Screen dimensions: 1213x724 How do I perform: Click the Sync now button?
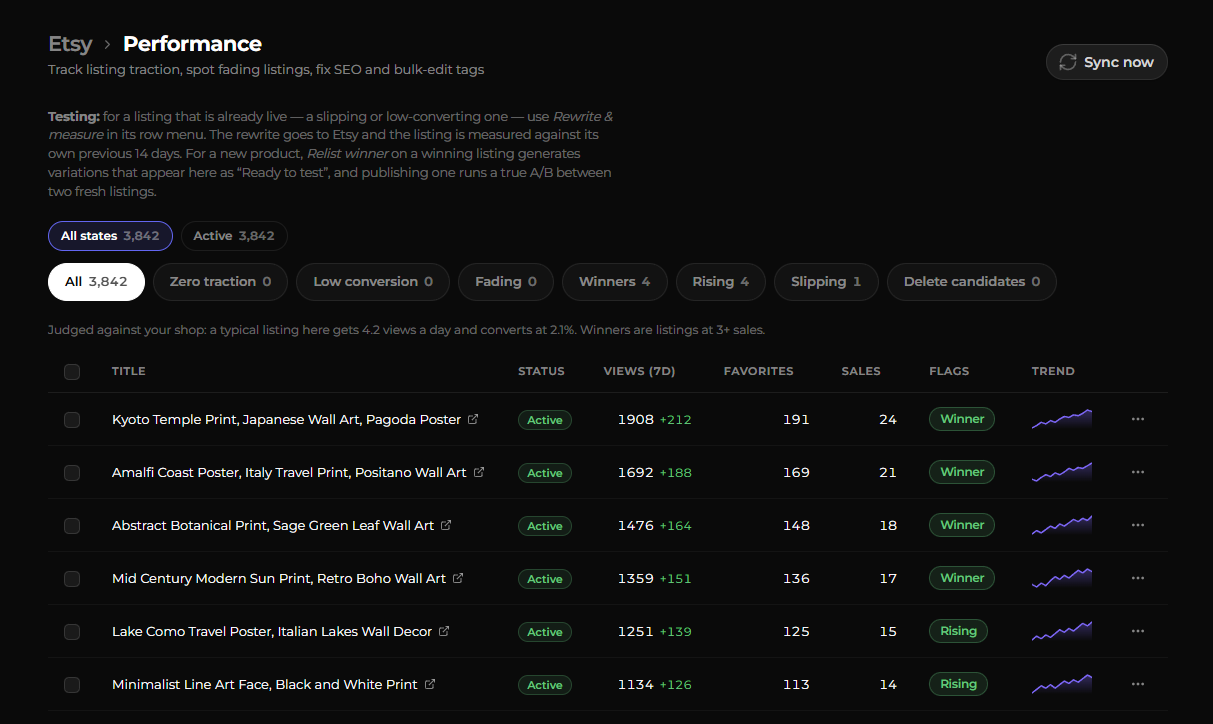(1106, 62)
